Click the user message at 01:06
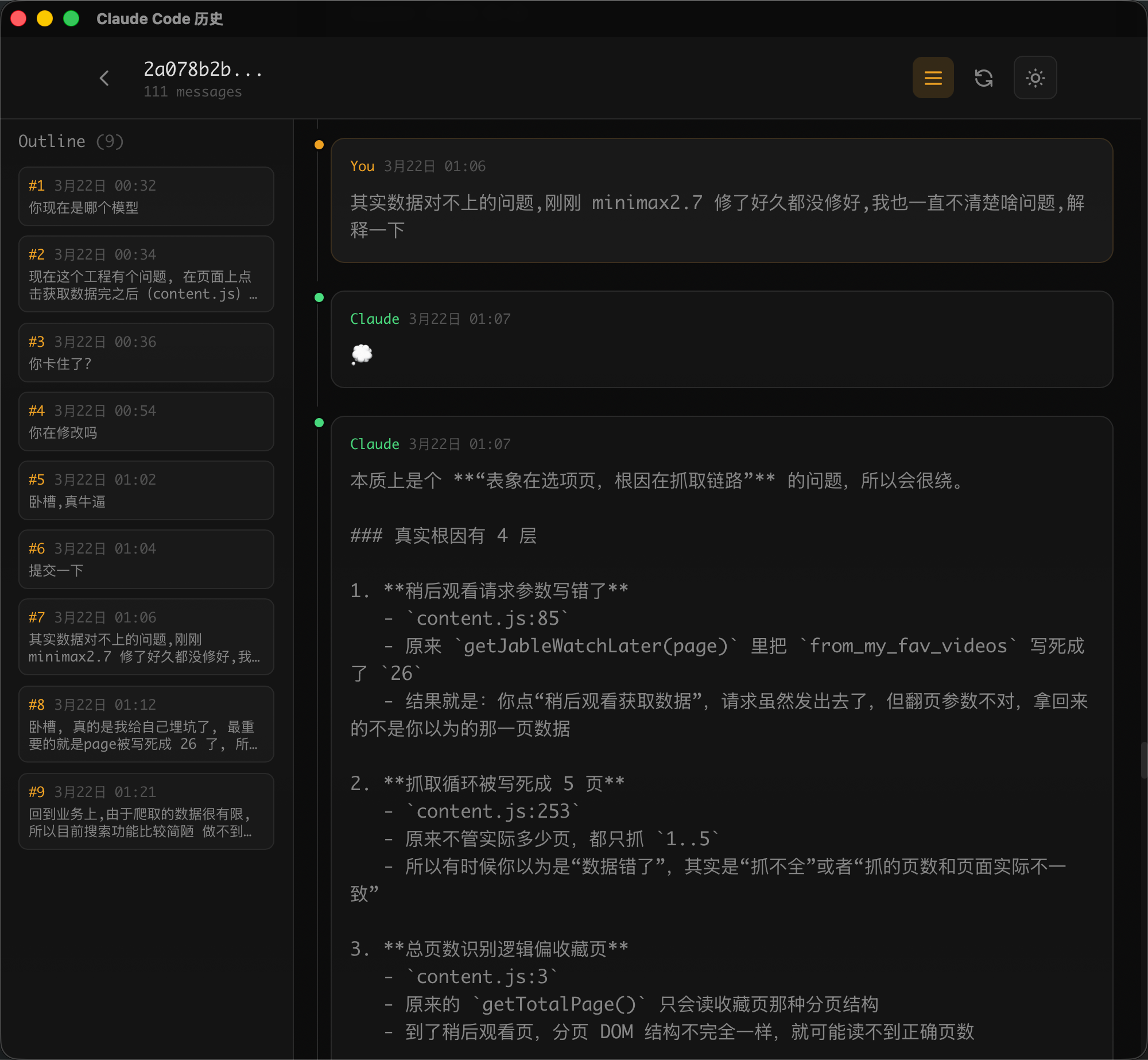The width and height of the screenshot is (1148, 1060). pyautogui.click(x=722, y=201)
